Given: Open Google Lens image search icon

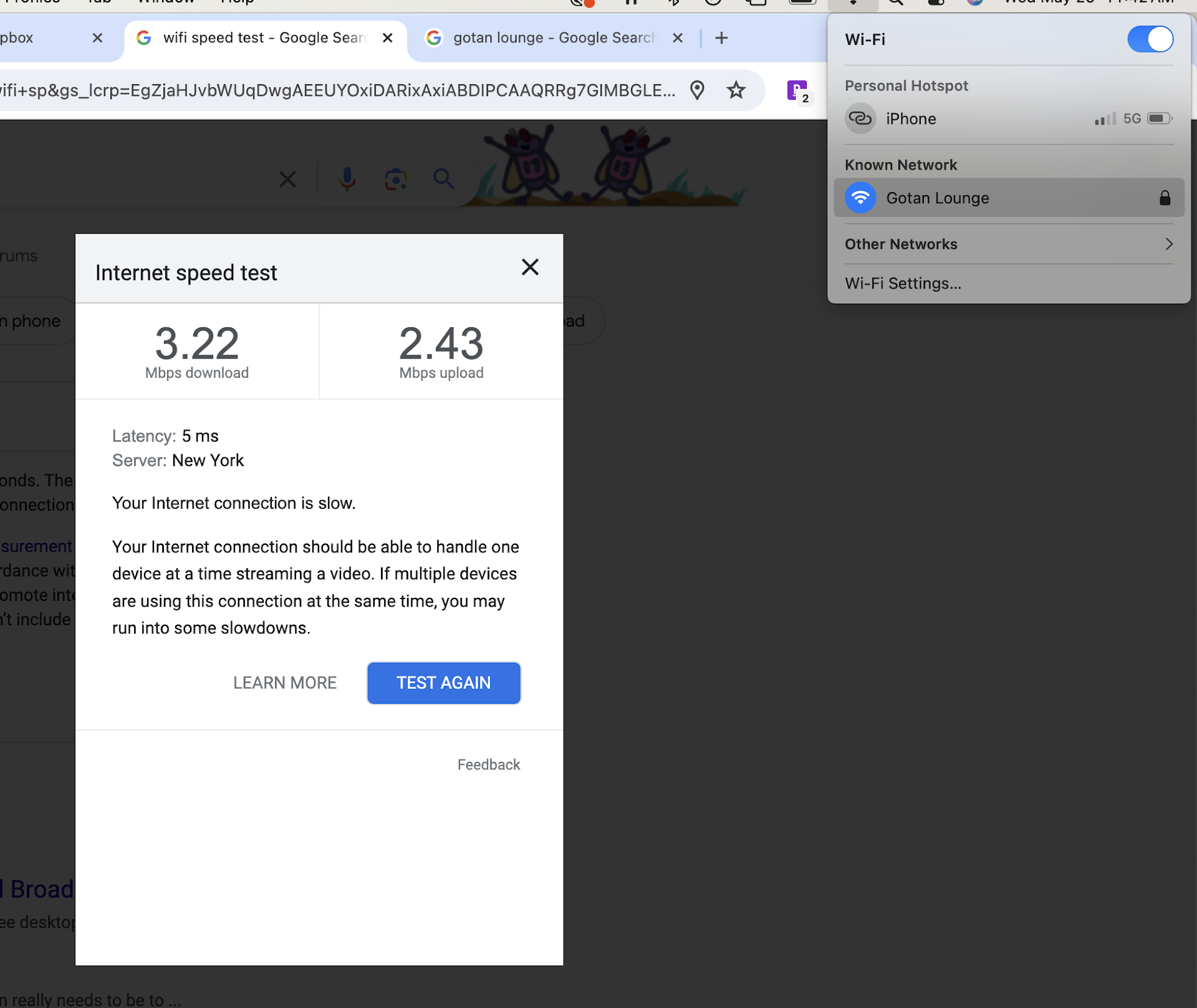Looking at the screenshot, I should [395, 180].
